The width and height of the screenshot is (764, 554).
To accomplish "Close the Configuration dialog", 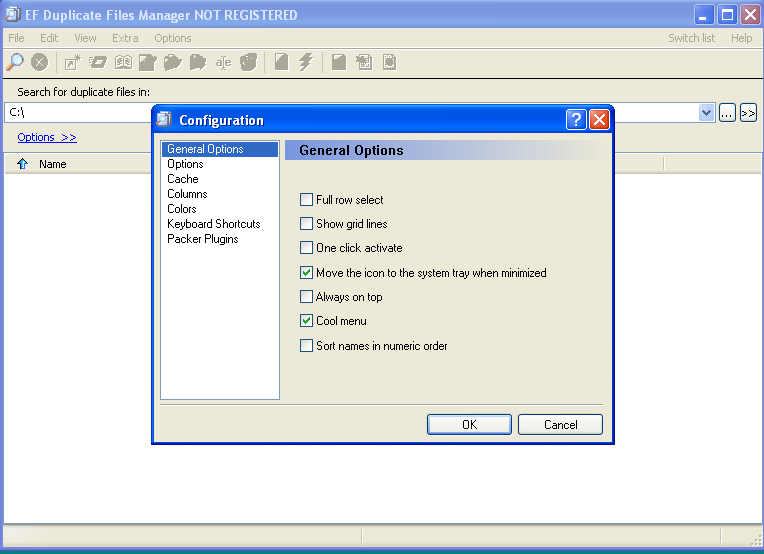I will [x=599, y=119].
